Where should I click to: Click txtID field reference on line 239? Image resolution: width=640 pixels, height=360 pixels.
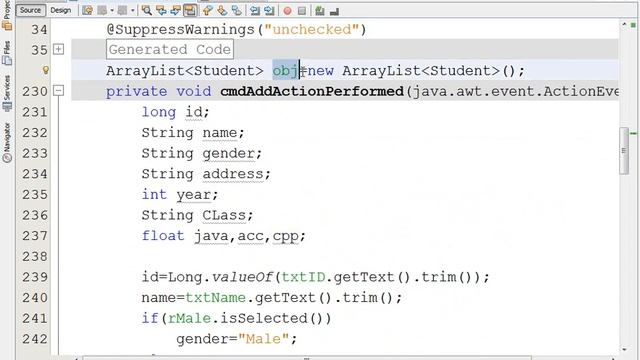[303, 277]
